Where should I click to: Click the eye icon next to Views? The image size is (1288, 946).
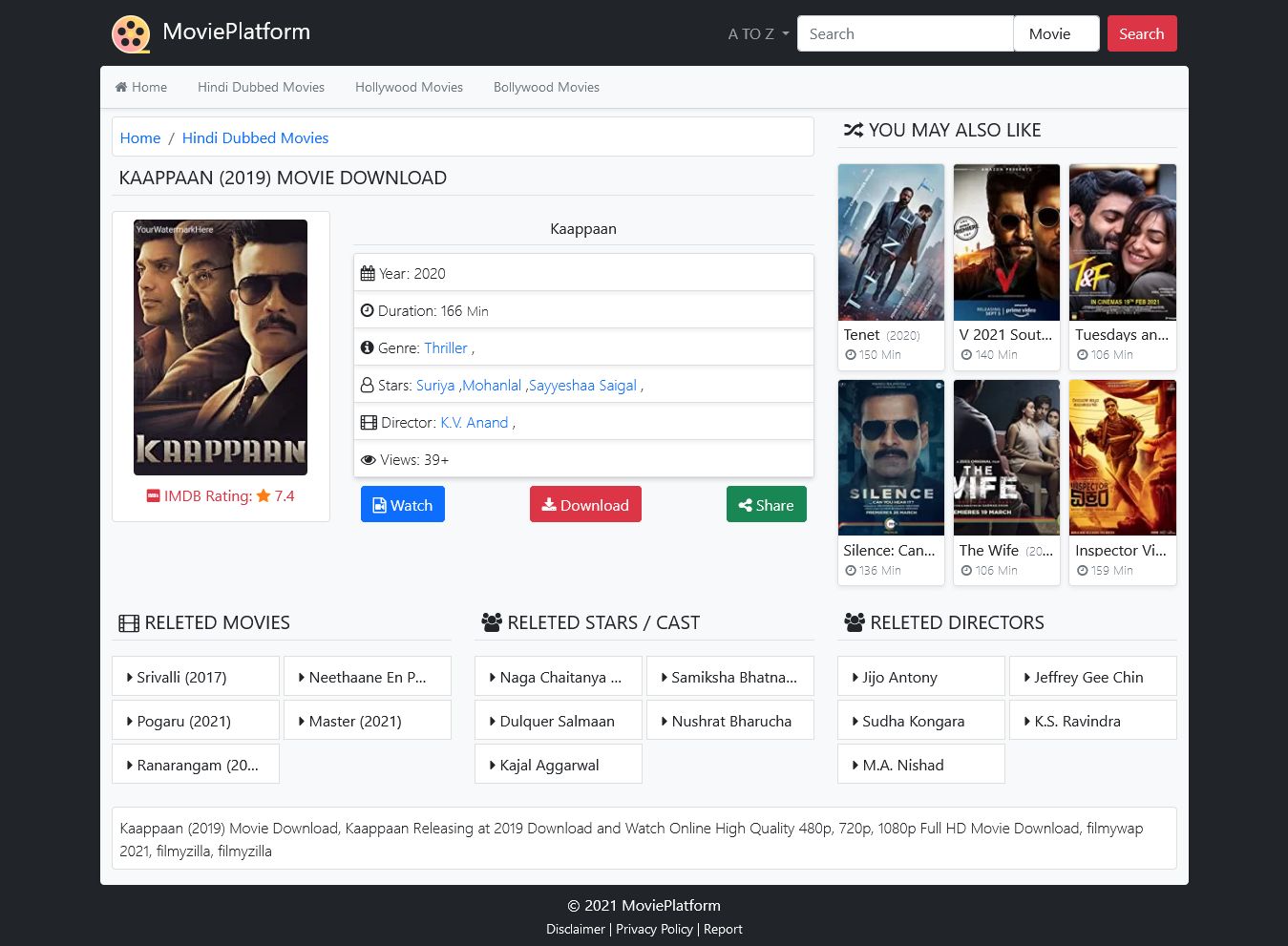(x=368, y=460)
